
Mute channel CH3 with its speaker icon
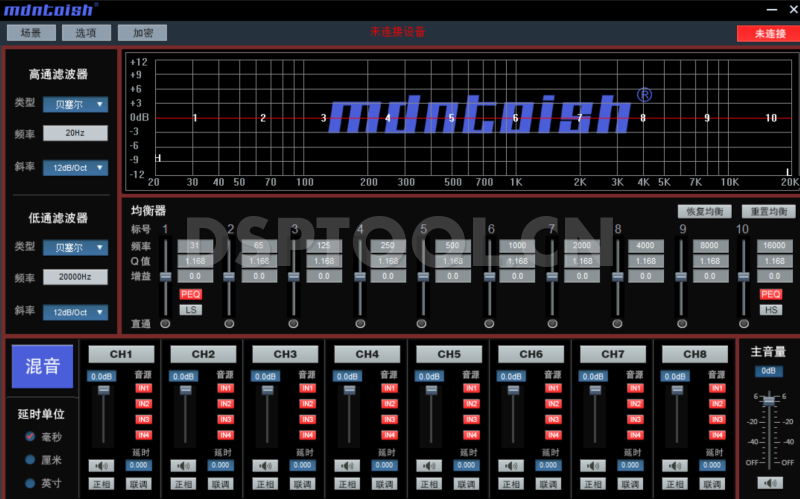point(265,465)
